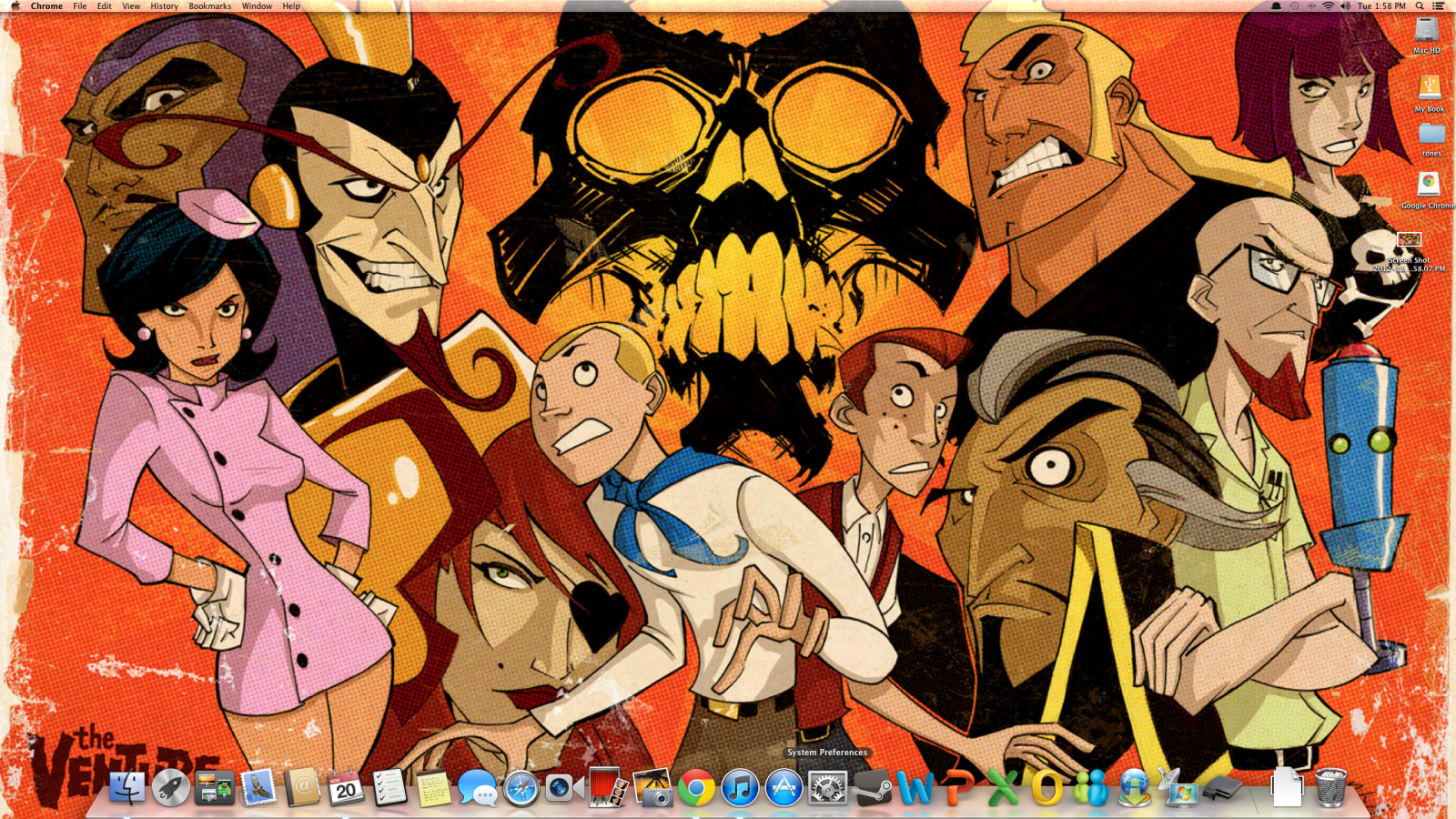
Task: Open the Safari compass icon
Action: (521, 788)
